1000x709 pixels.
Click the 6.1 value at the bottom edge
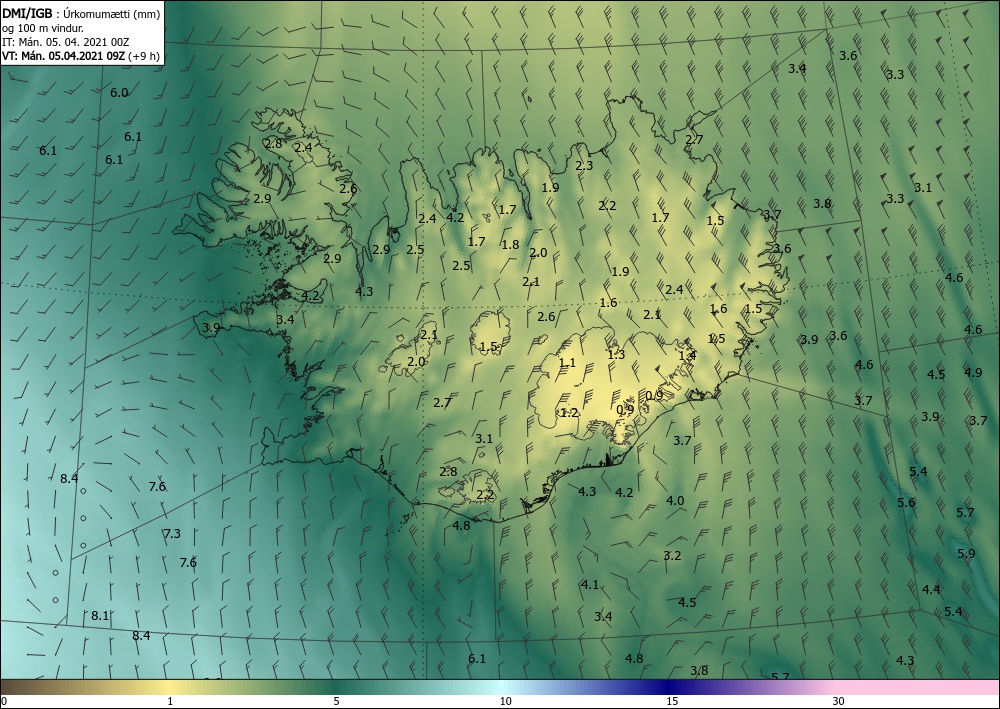[477, 659]
